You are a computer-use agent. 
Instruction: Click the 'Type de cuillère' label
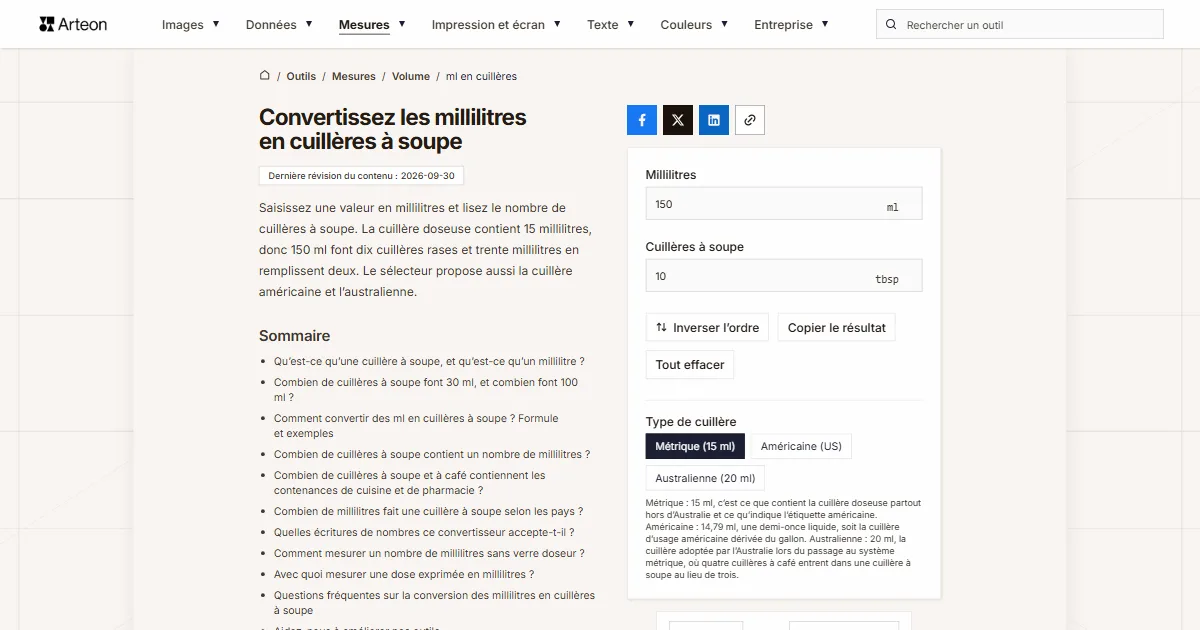click(x=691, y=422)
